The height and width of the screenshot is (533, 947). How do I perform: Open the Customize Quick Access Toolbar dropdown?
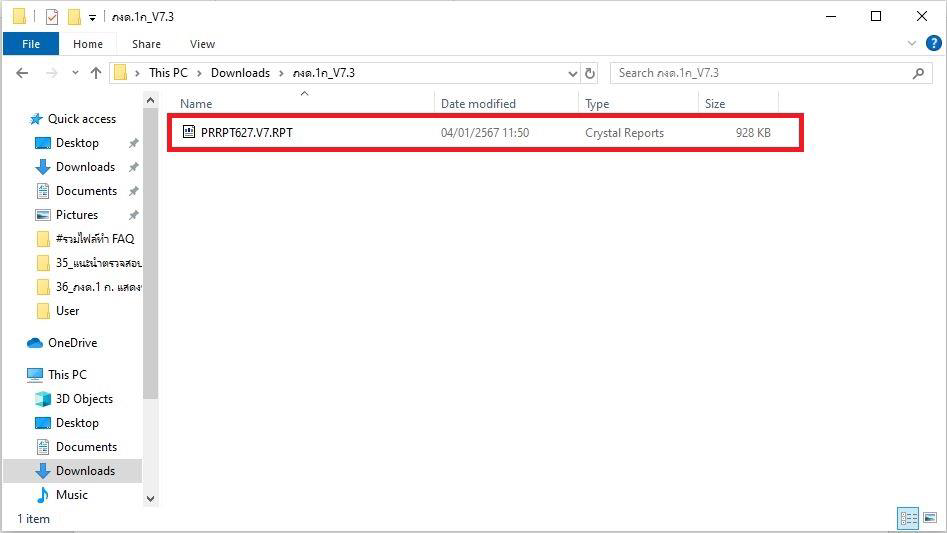[x=92, y=18]
